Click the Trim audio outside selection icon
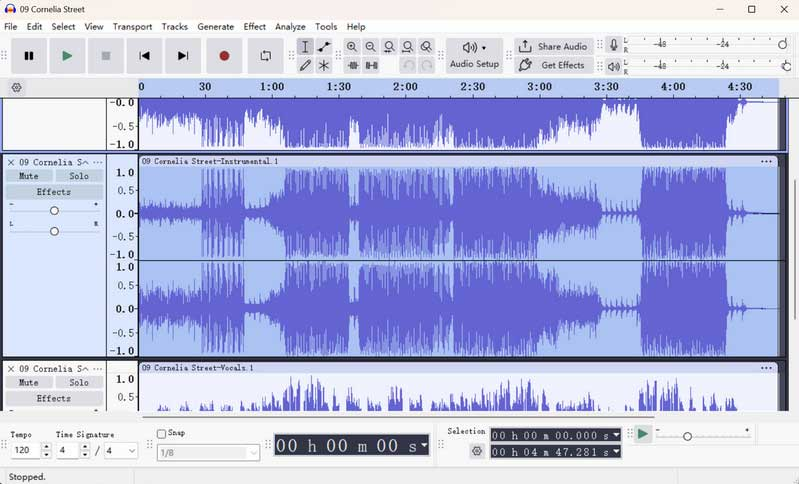Viewport: 799px width, 484px height. point(353,65)
